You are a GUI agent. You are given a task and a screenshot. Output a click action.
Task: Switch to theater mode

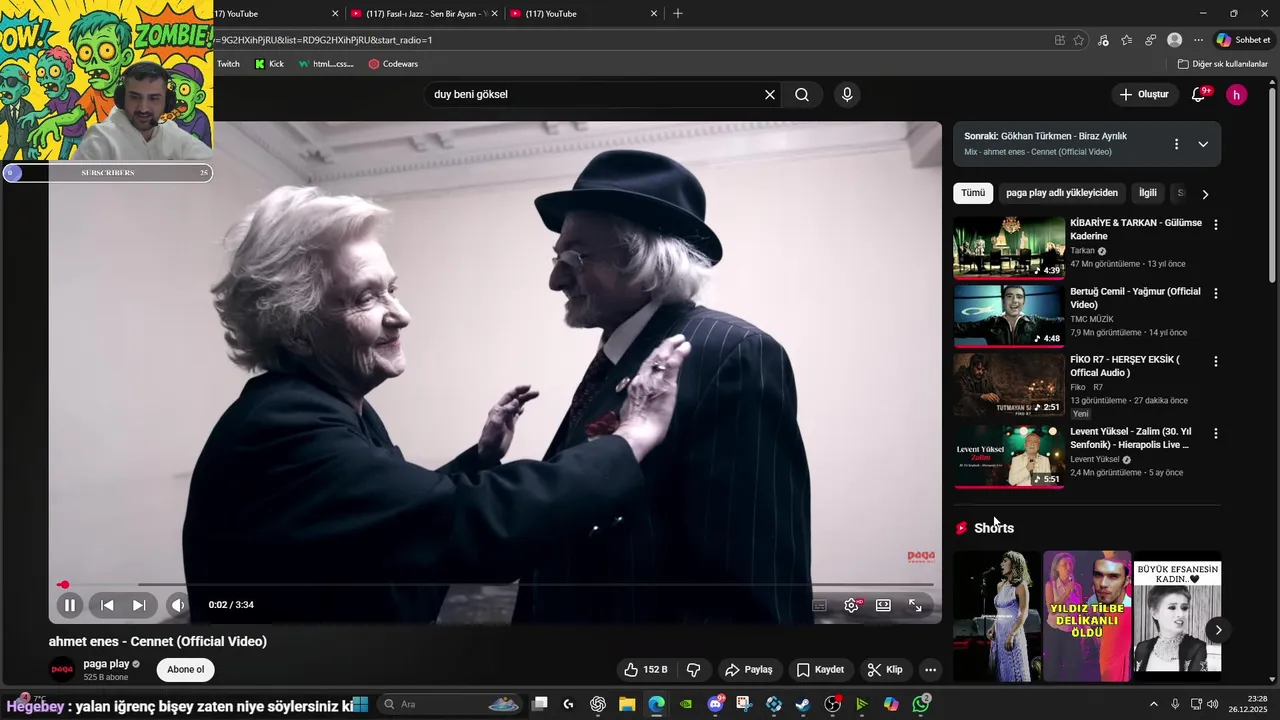point(883,605)
